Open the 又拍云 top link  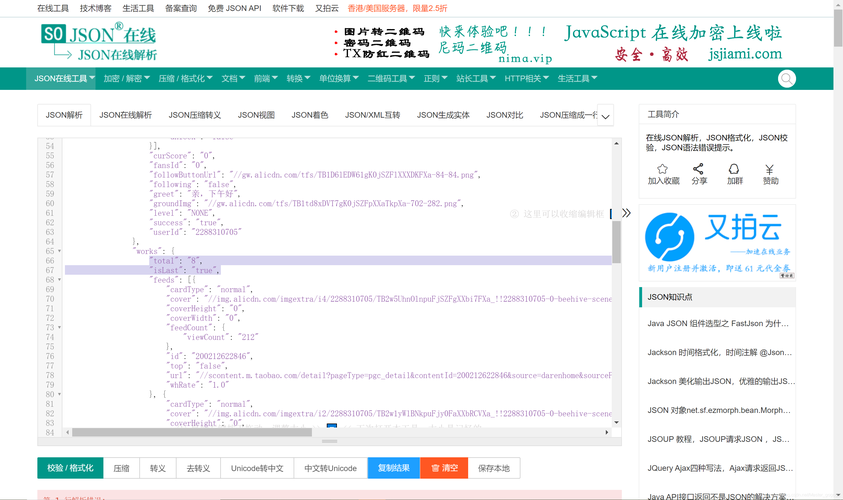coord(327,8)
